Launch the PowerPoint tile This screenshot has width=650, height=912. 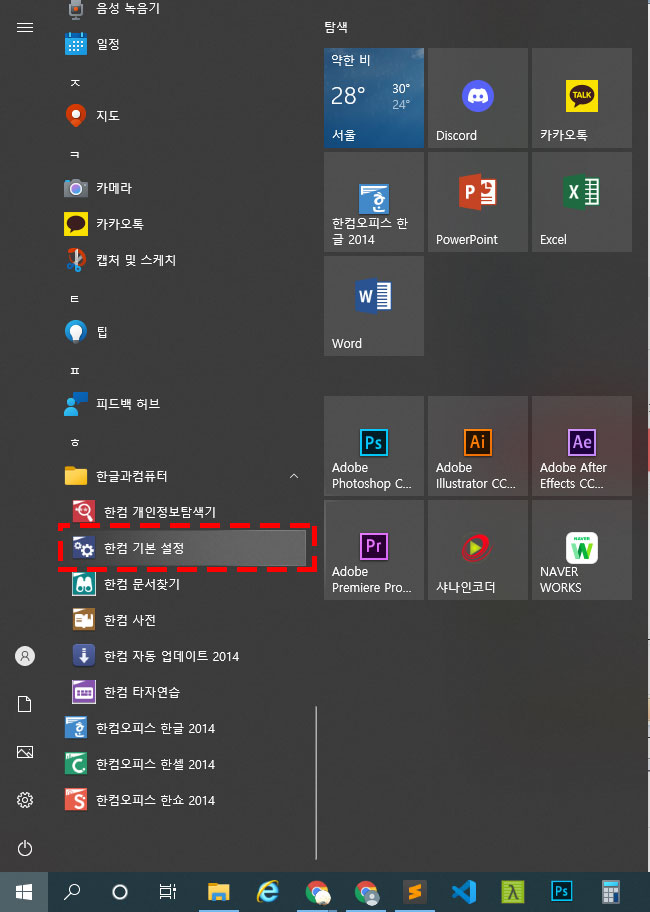click(478, 202)
